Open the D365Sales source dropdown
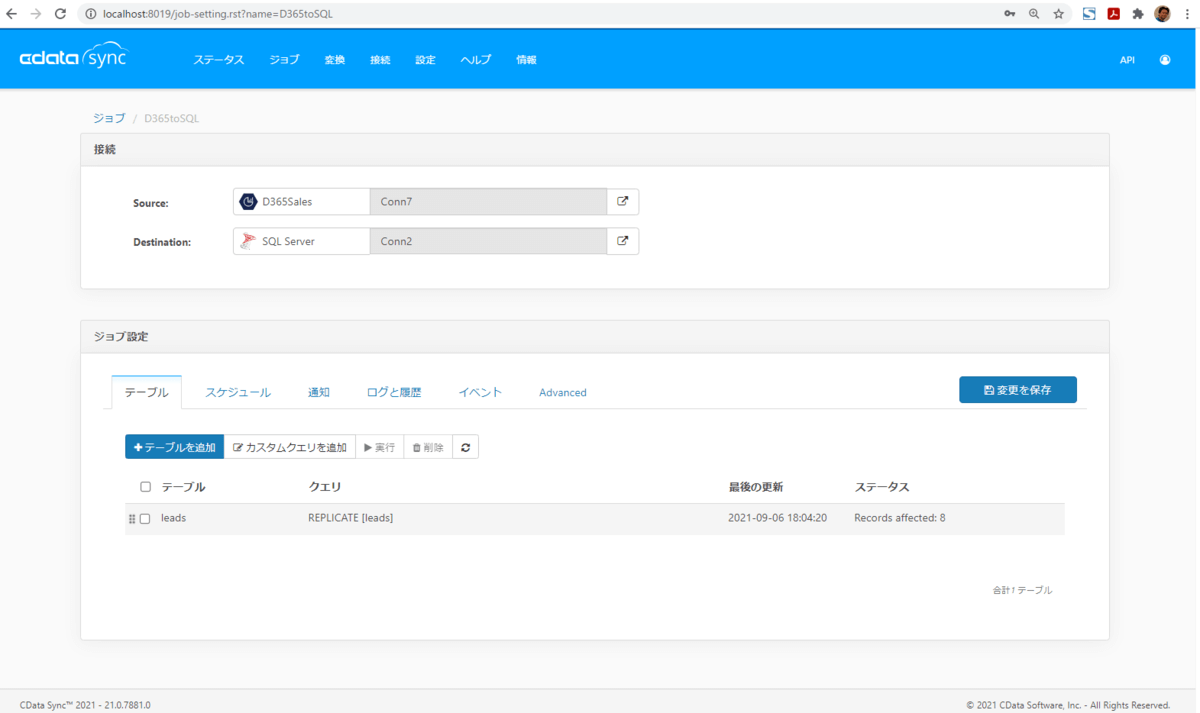 coord(301,202)
